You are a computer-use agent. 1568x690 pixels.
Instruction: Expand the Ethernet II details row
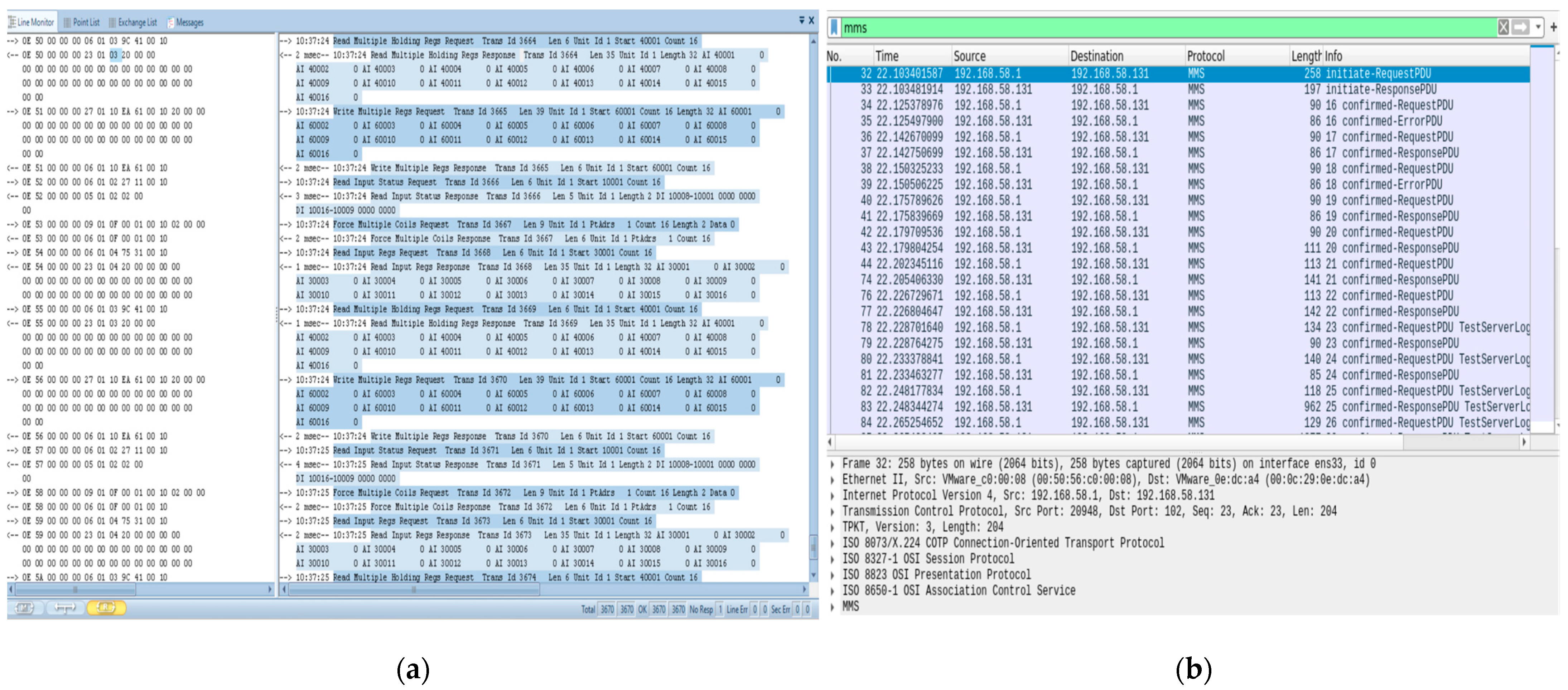click(x=832, y=480)
